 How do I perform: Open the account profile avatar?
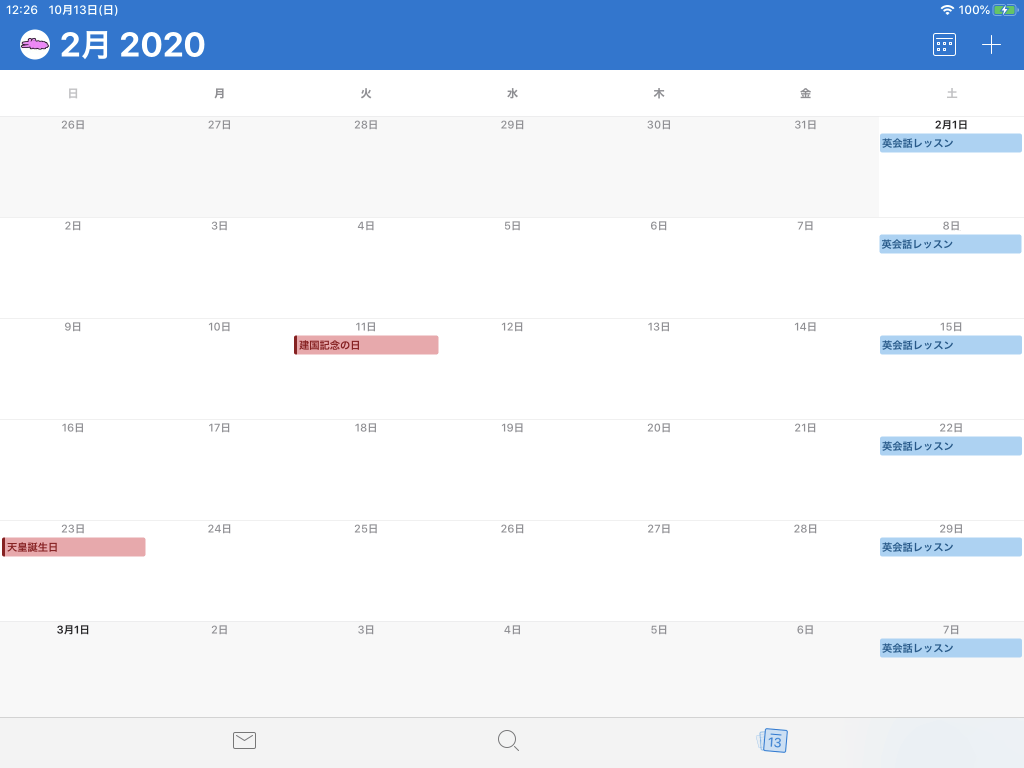coord(35,45)
